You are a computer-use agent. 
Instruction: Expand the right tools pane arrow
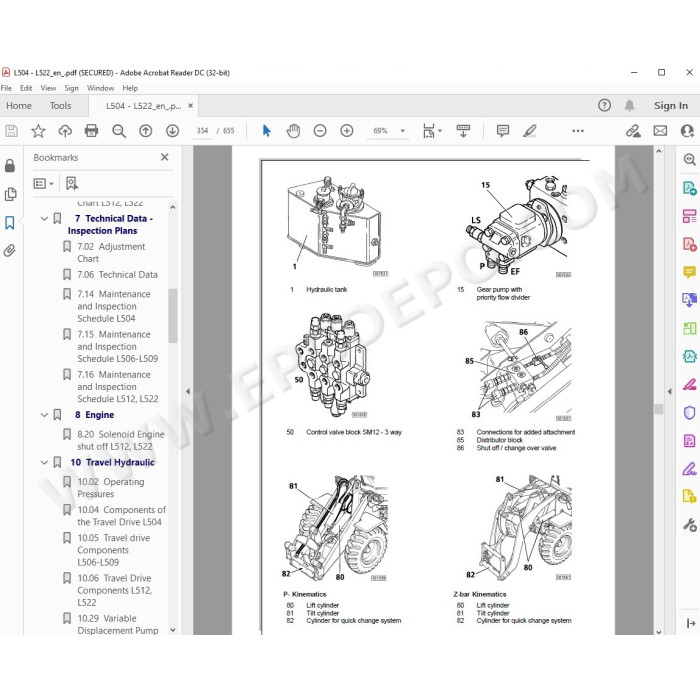[x=669, y=391]
